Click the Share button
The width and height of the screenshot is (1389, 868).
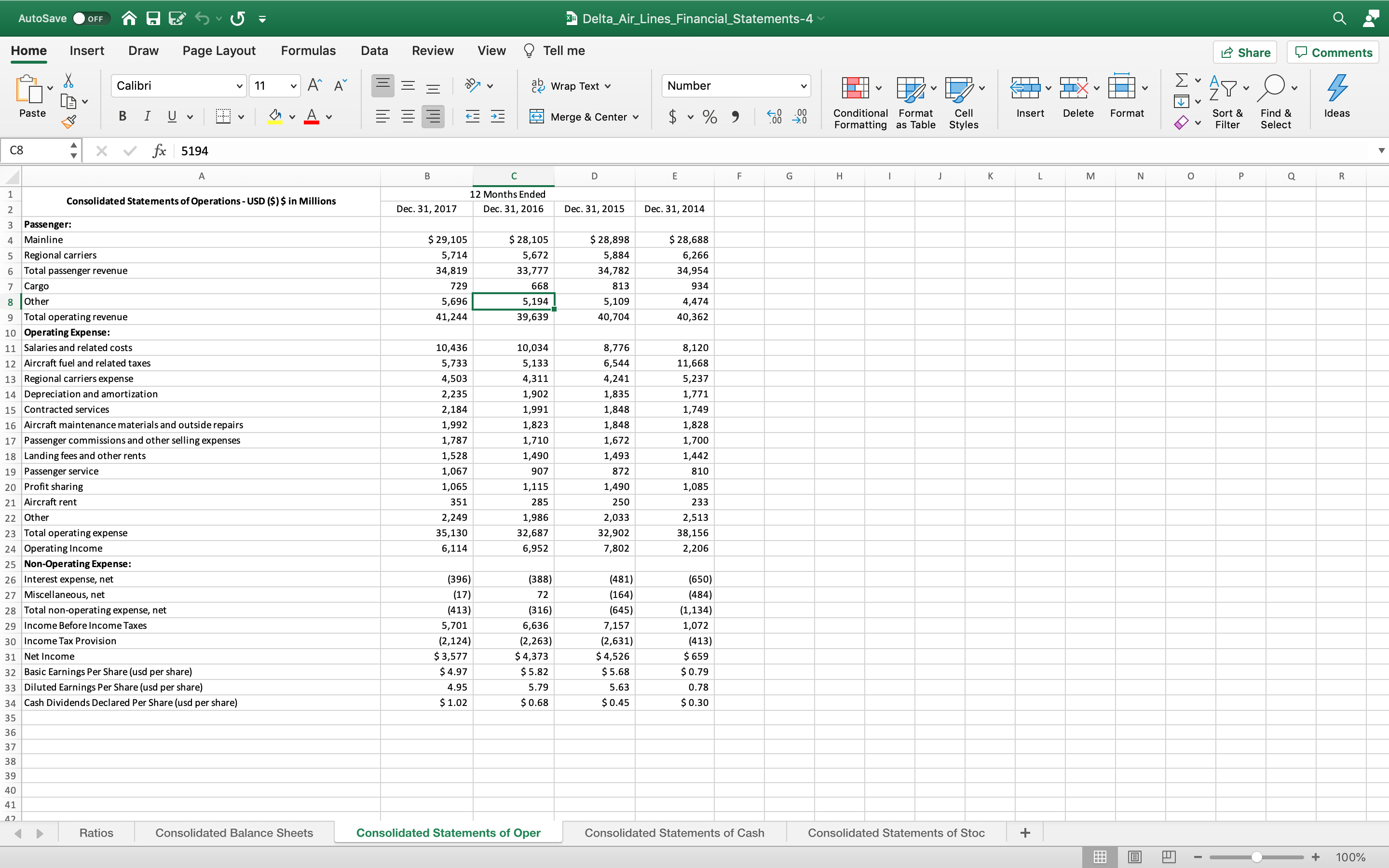pyautogui.click(x=1244, y=53)
